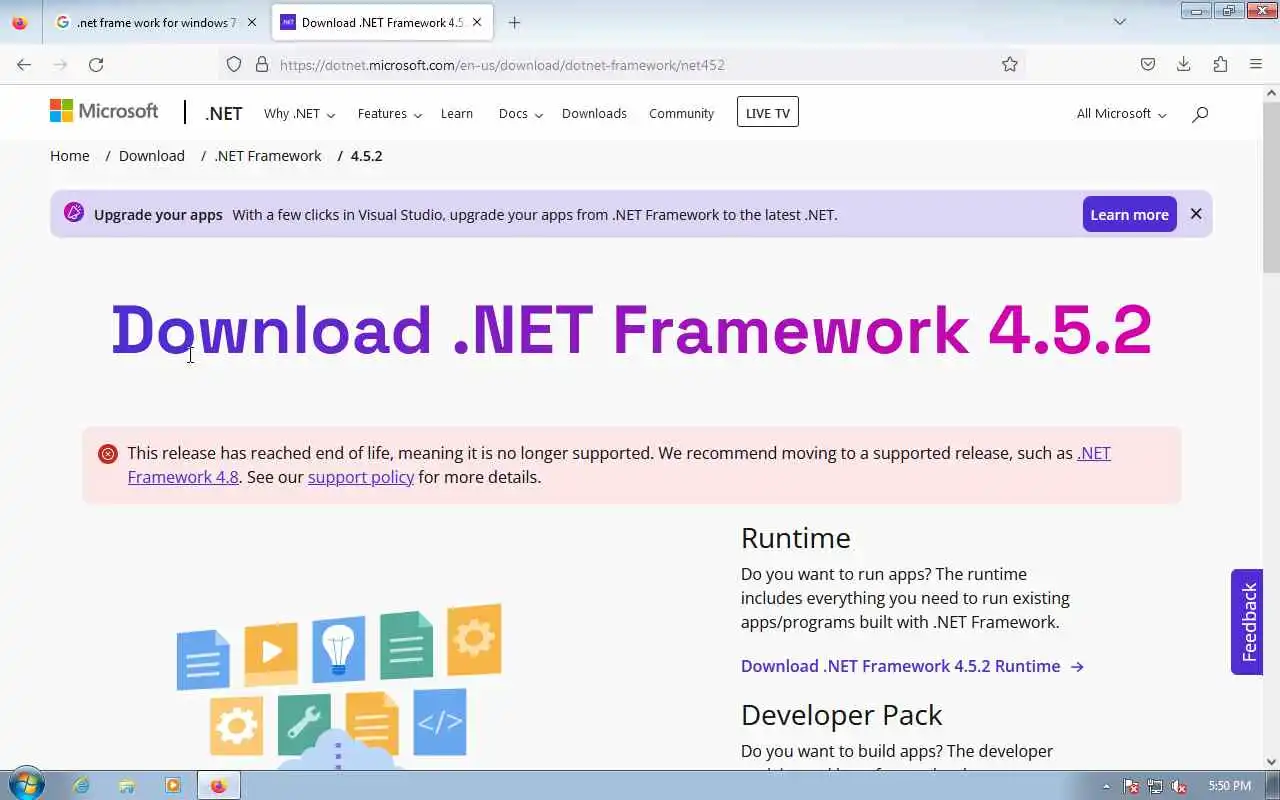Click the scrollbar down arrow
The height and width of the screenshot is (800, 1280).
pyautogui.click(x=1271, y=762)
